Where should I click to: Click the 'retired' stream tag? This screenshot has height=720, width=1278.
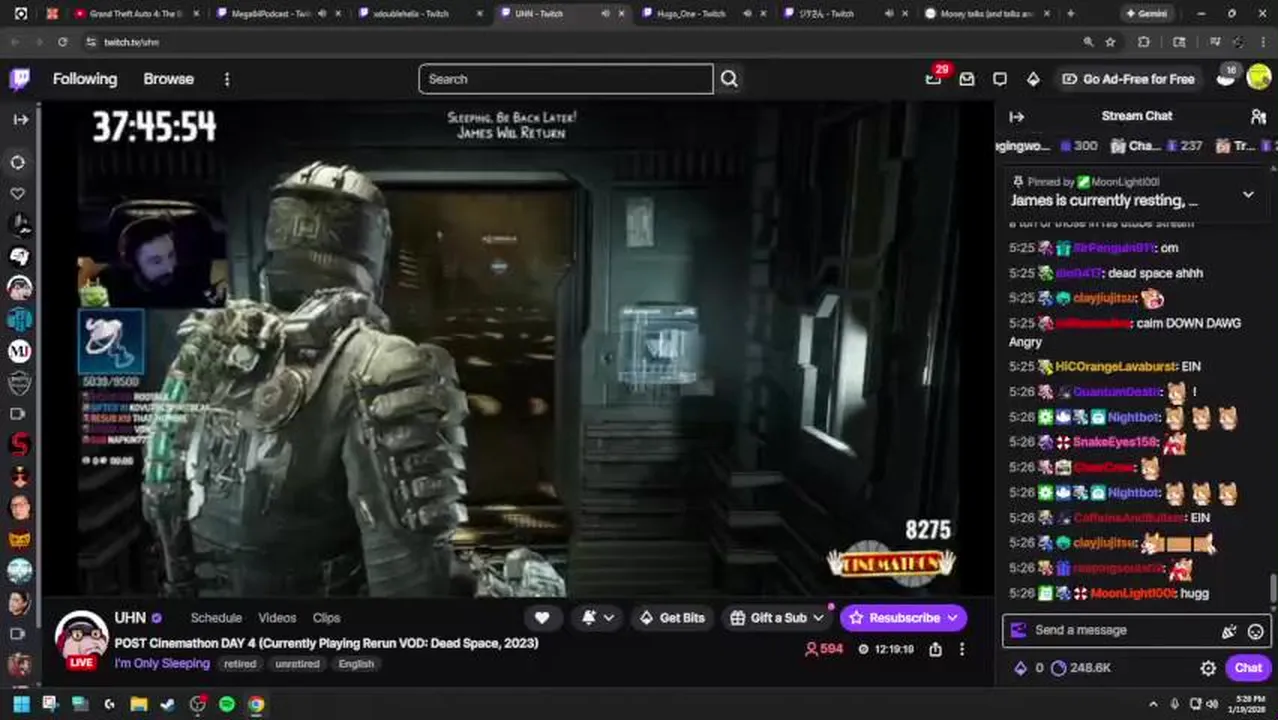point(240,664)
